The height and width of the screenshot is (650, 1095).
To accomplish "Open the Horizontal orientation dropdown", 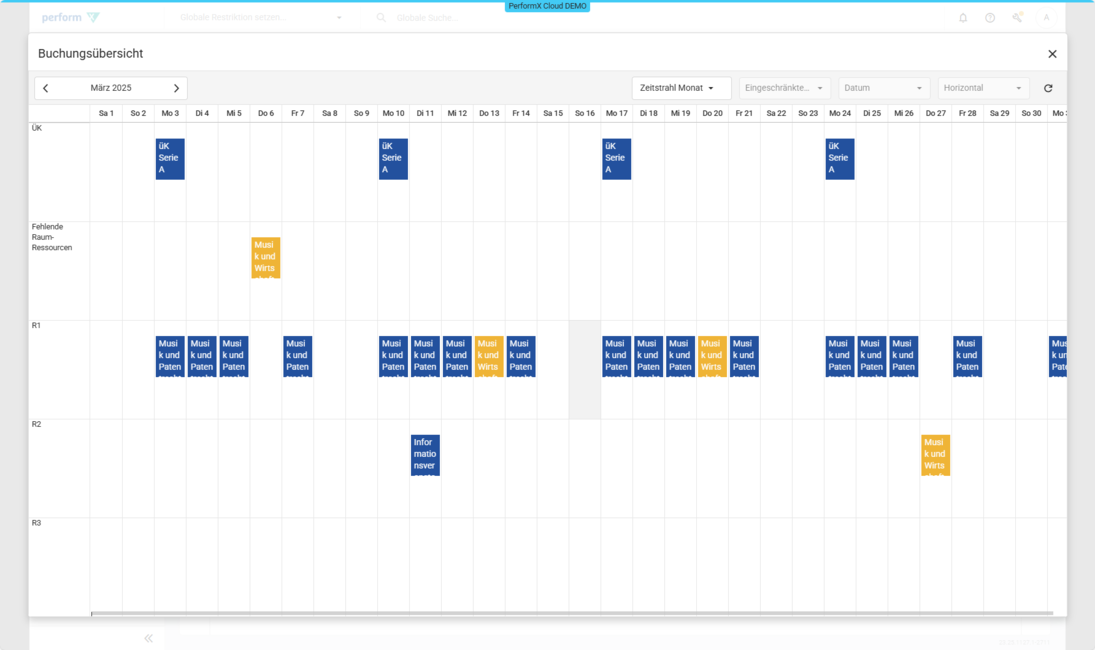I will tap(983, 88).
